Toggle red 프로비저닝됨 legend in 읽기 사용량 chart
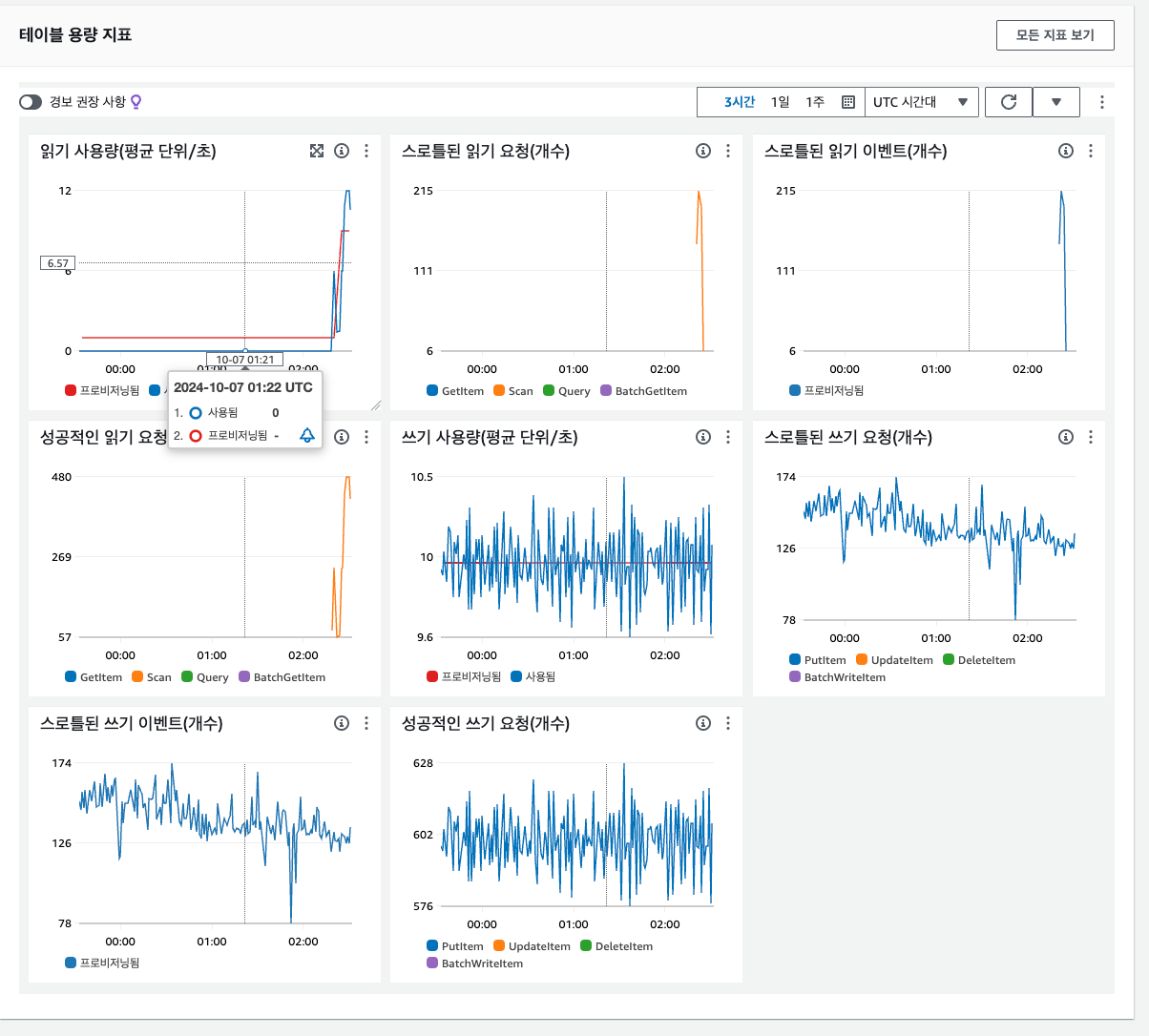The width and height of the screenshot is (1149, 1036). (102, 390)
